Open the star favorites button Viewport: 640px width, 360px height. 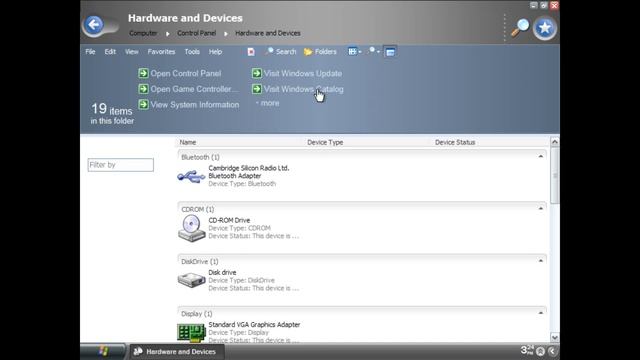tap(545, 28)
